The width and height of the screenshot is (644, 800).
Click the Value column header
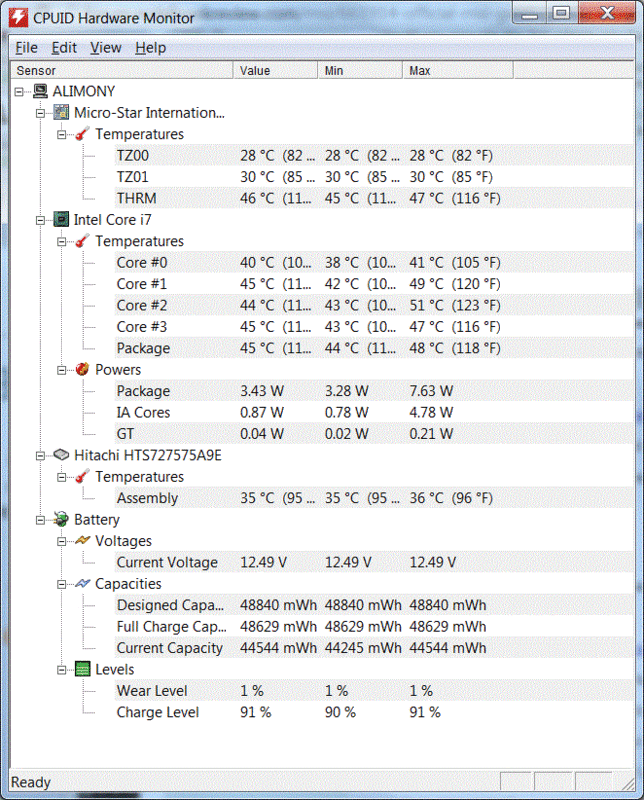point(276,70)
